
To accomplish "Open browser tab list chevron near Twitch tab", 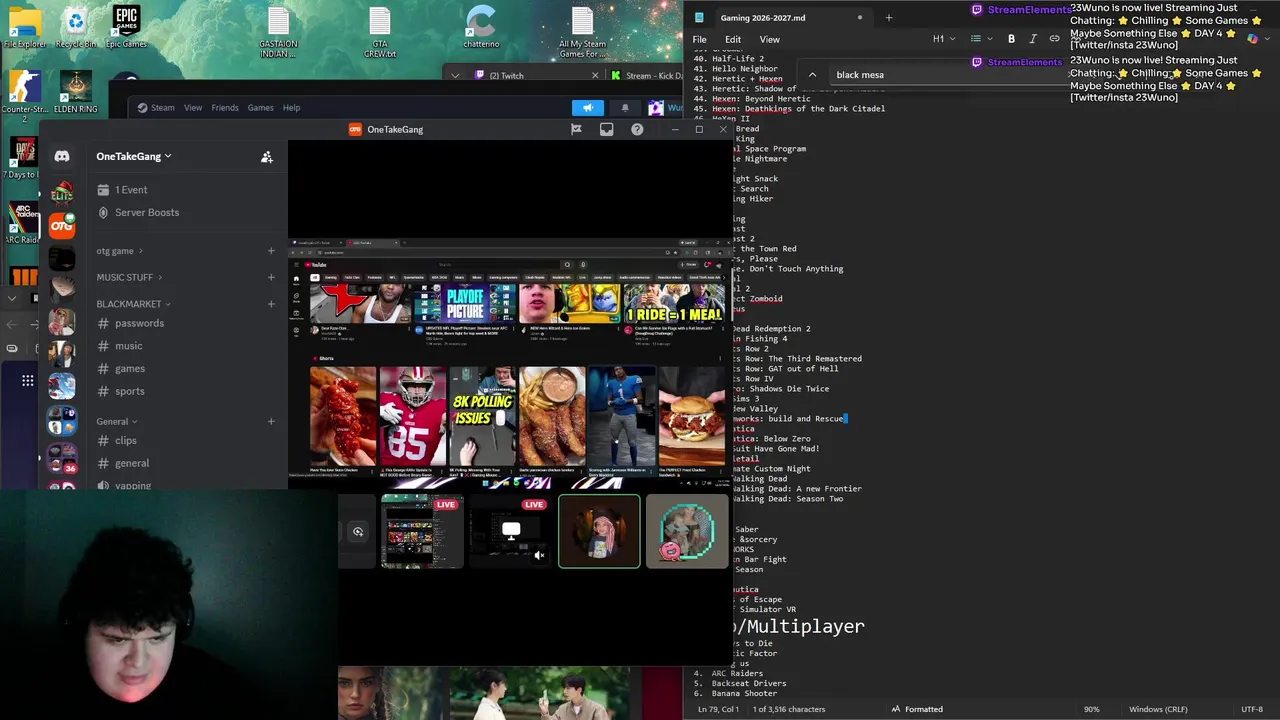I will pos(455,75).
